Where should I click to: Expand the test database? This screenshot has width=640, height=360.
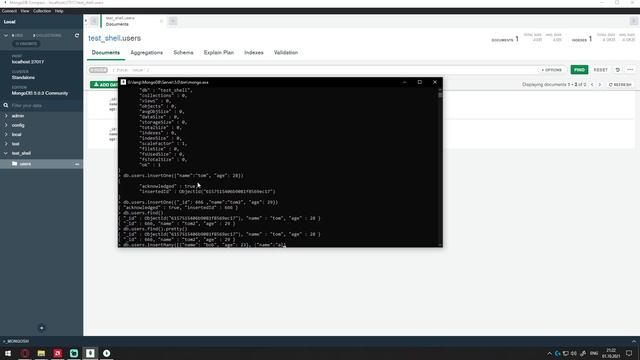tap(6, 144)
